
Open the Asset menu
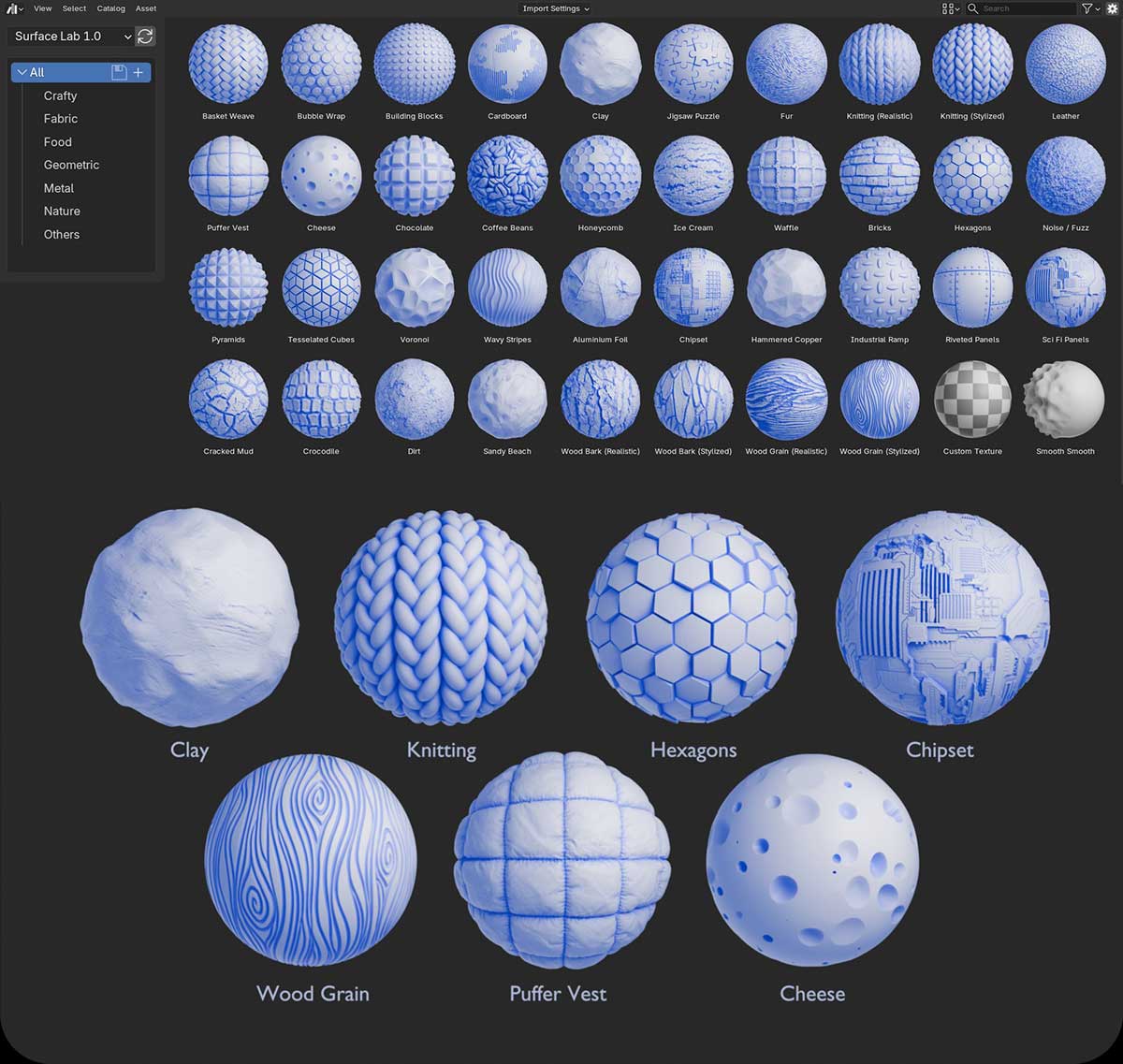click(145, 8)
